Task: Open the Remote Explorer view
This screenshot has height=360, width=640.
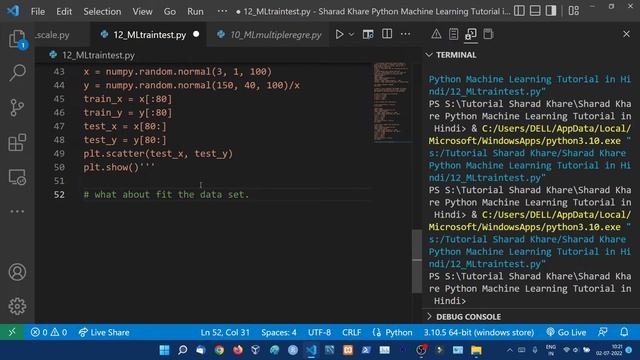Action: tap(17, 177)
